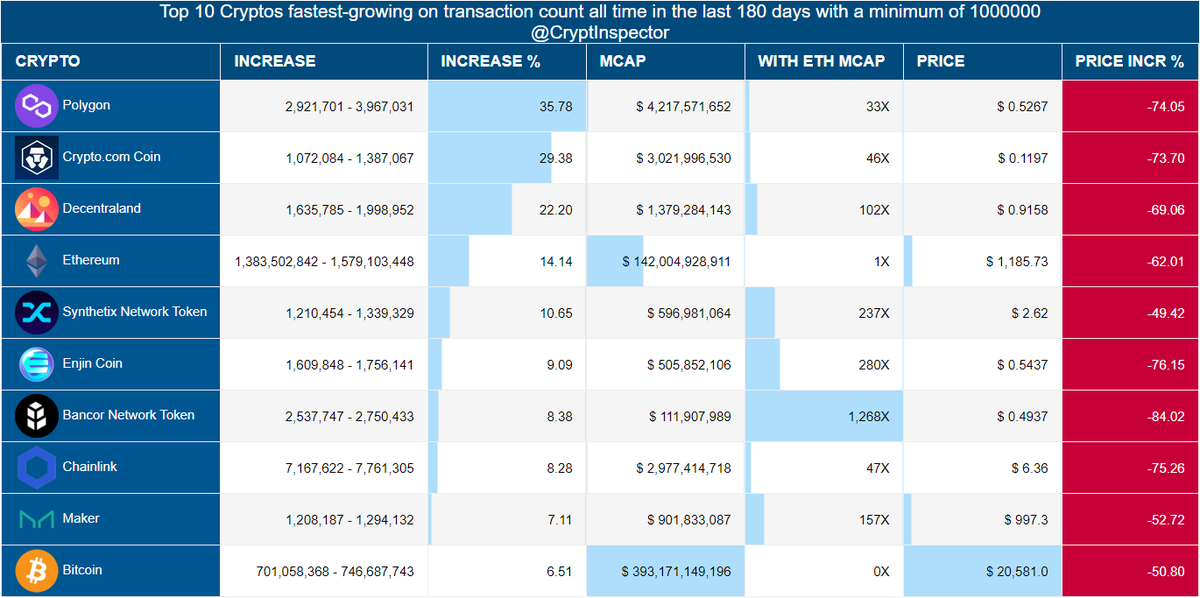Click the Synthetix Network Token logo
Viewport: 1200px width, 598px height.
click(37, 312)
